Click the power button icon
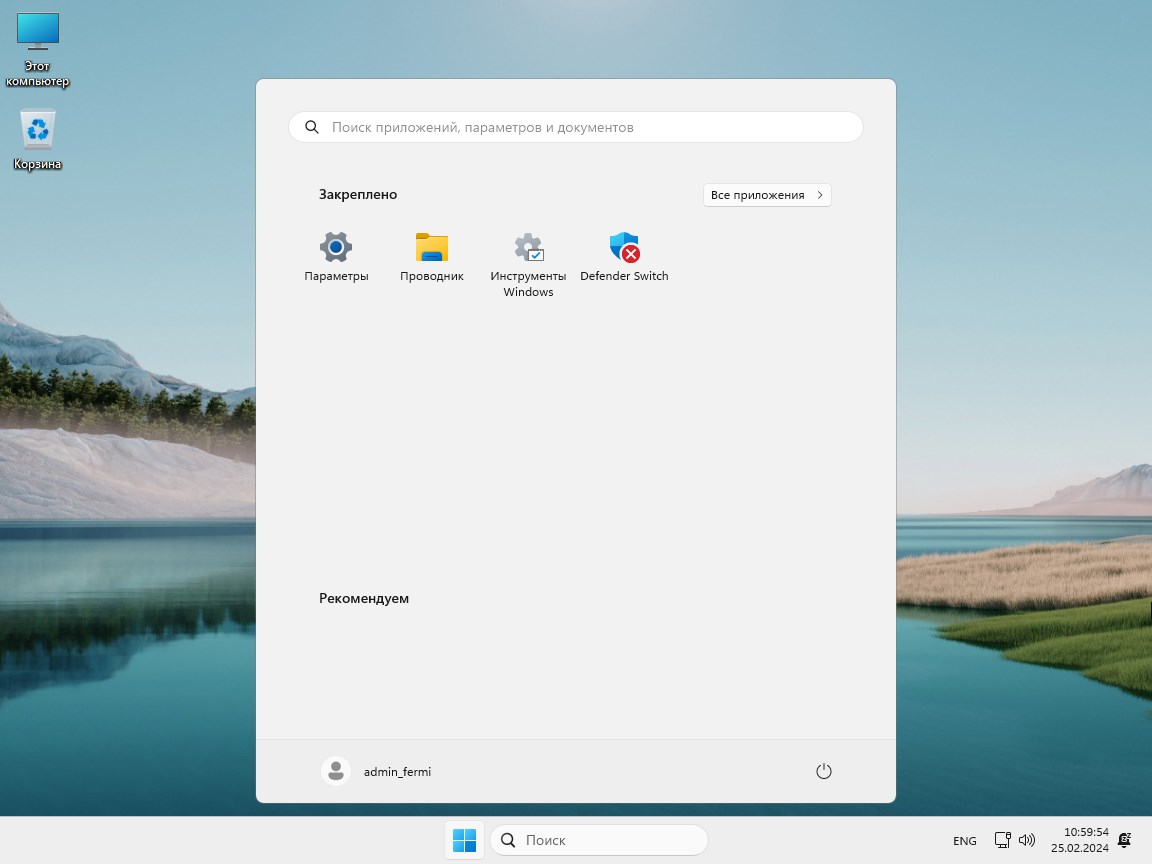Viewport: 1152px width, 864px height. point(824,771)
